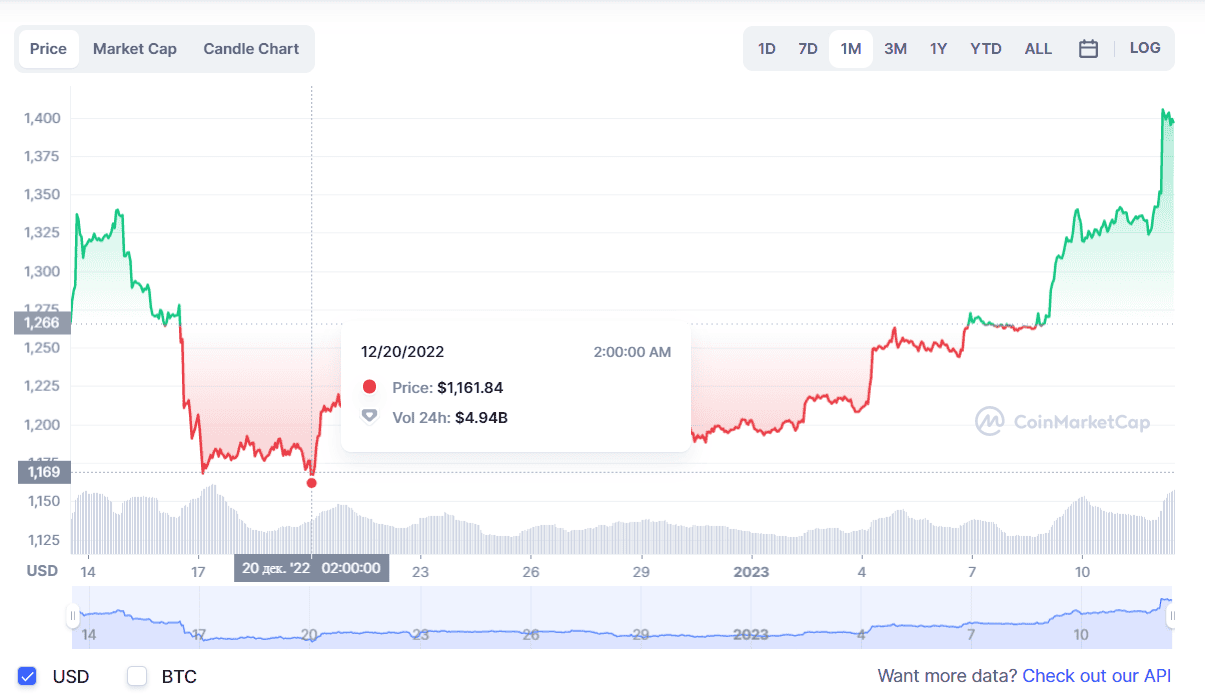Select the Price tab
The width and height of the screenshot is (1205, 696).
point(48,49)
